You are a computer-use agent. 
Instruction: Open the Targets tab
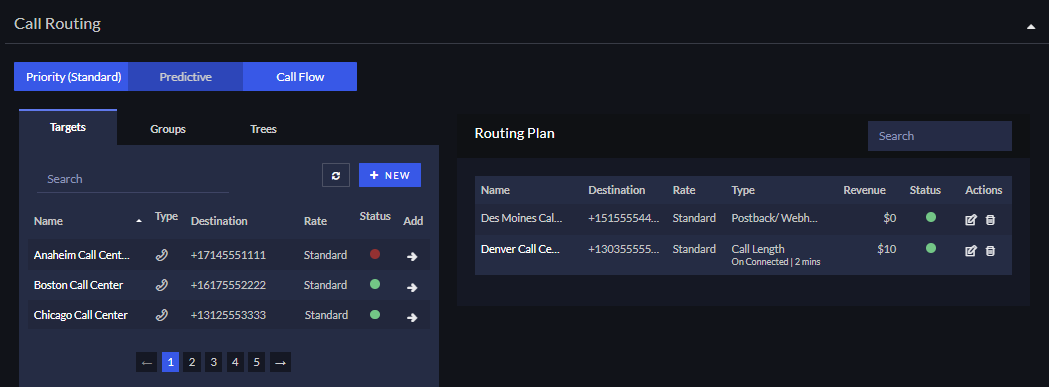pyautogui.click(x=68, y=127)
